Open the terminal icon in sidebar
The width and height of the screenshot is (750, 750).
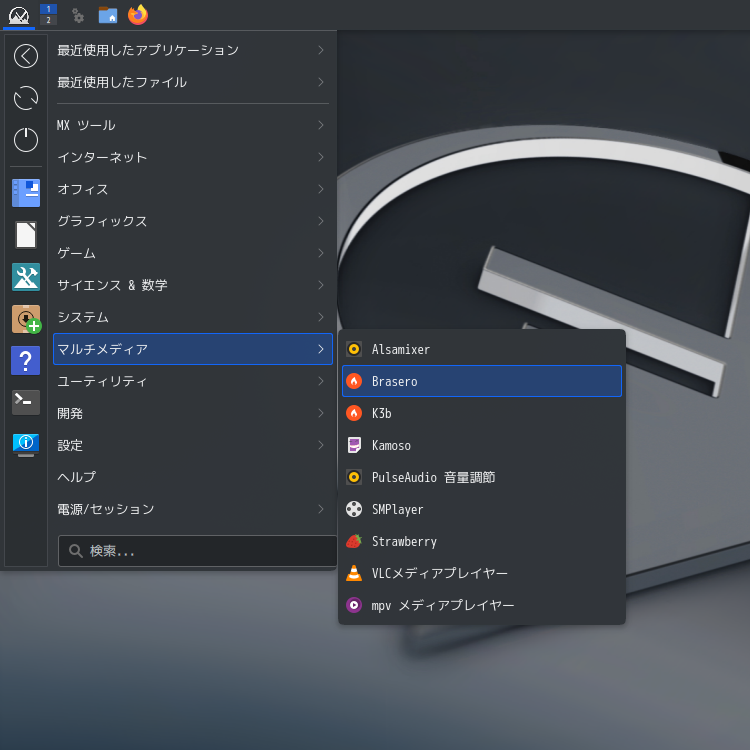coord(26,402)
